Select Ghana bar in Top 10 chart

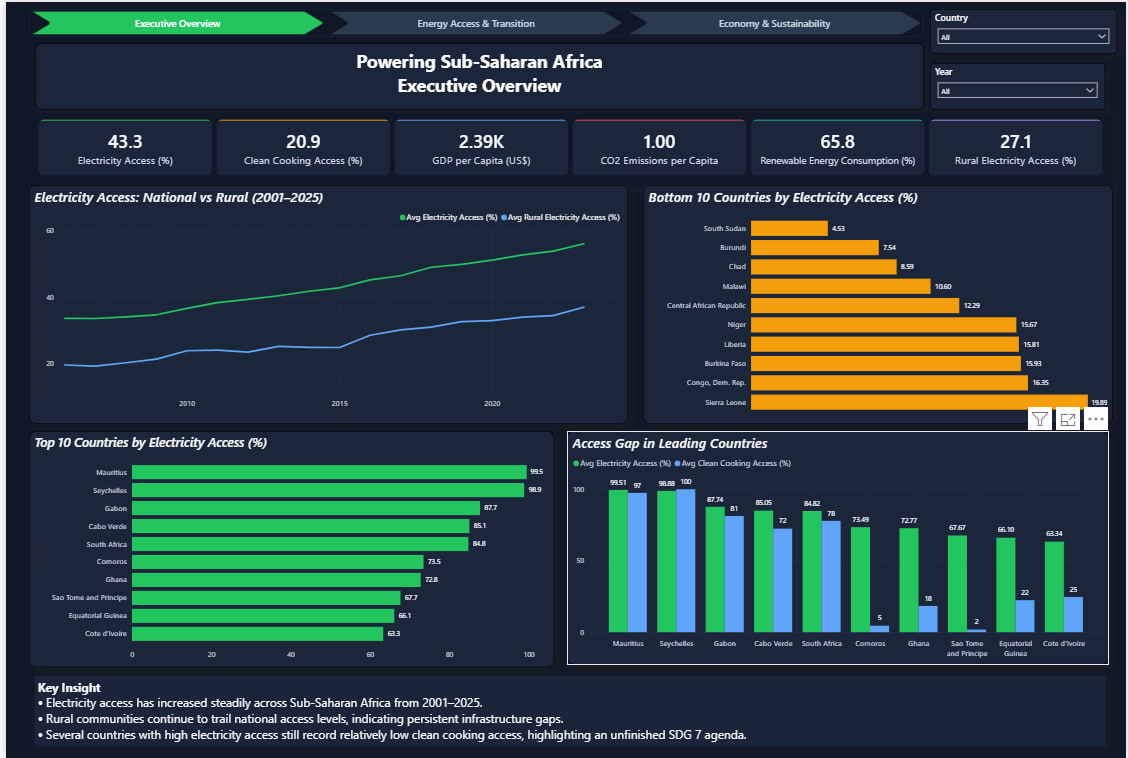coord(276,580)
